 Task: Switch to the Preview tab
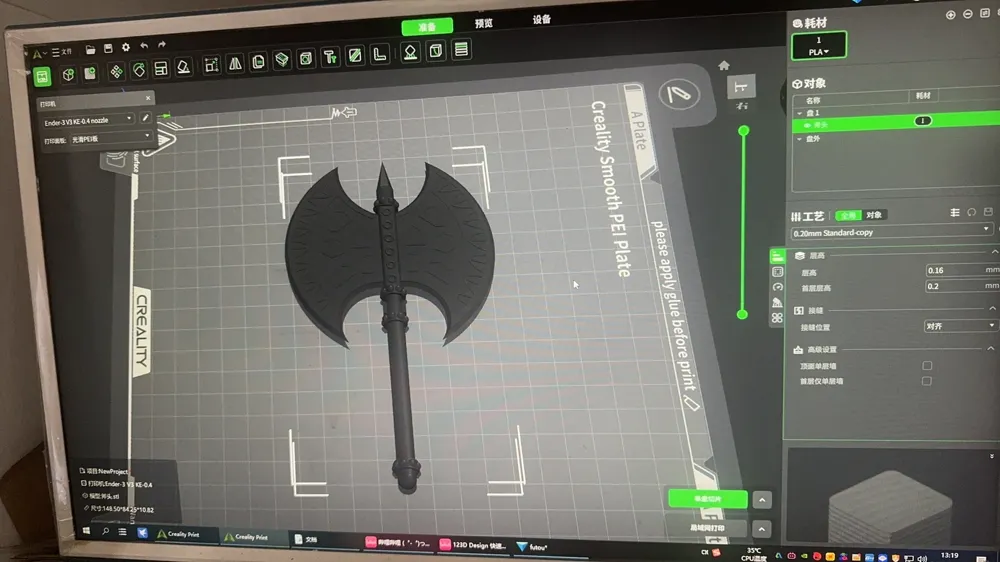pos(483,23)
